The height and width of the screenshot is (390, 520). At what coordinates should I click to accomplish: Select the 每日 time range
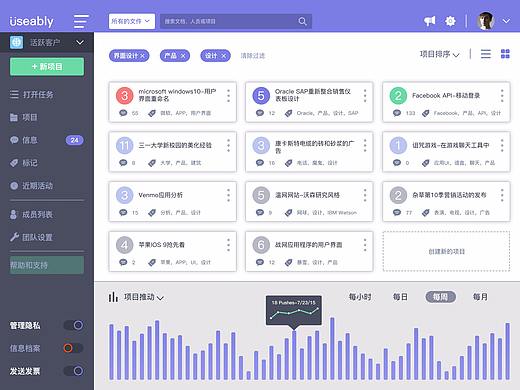pos(400,297)
